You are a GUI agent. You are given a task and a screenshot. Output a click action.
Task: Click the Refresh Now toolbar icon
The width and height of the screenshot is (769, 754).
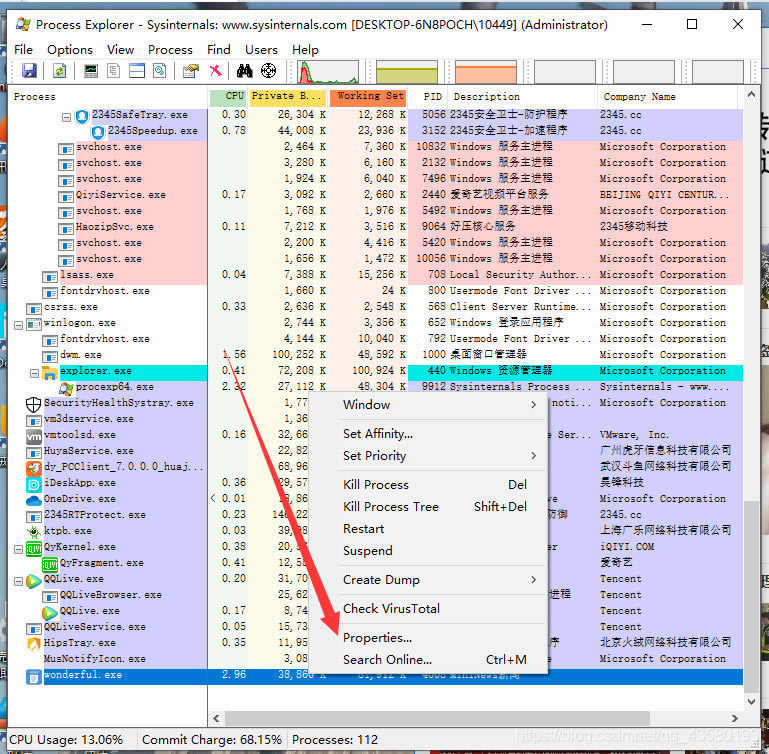pyautogui.click(x=59, y=71)
